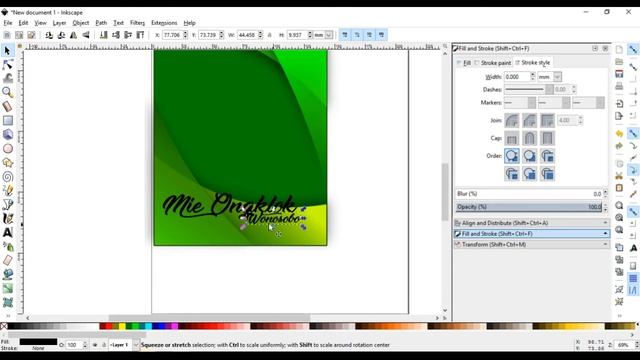The height and width of the screenshot is (360, 640).
Task: Toggle scale rounded corners with rectangles
Action: pyautogui.click(x=357, y=35)
